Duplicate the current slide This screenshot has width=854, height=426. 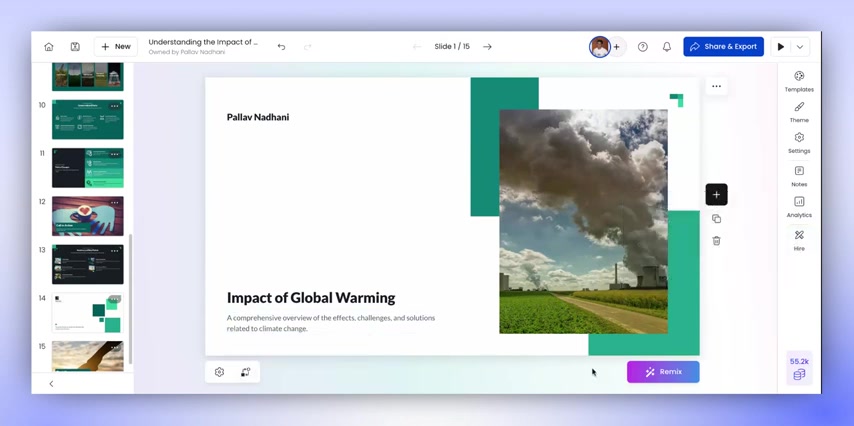716,218
